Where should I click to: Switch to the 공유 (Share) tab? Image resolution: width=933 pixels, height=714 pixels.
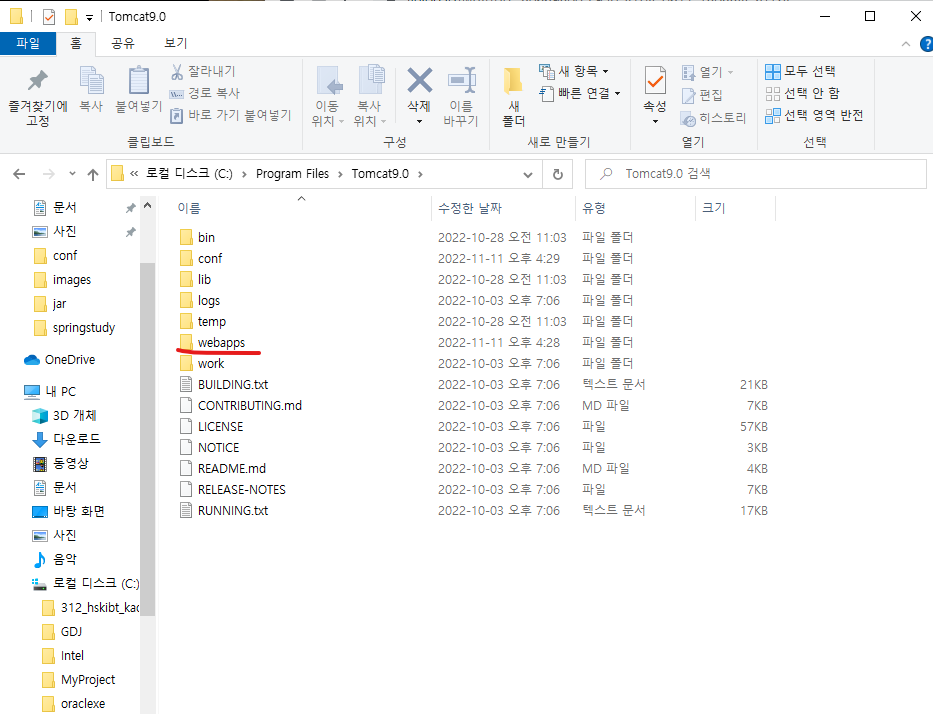(123, 43)
